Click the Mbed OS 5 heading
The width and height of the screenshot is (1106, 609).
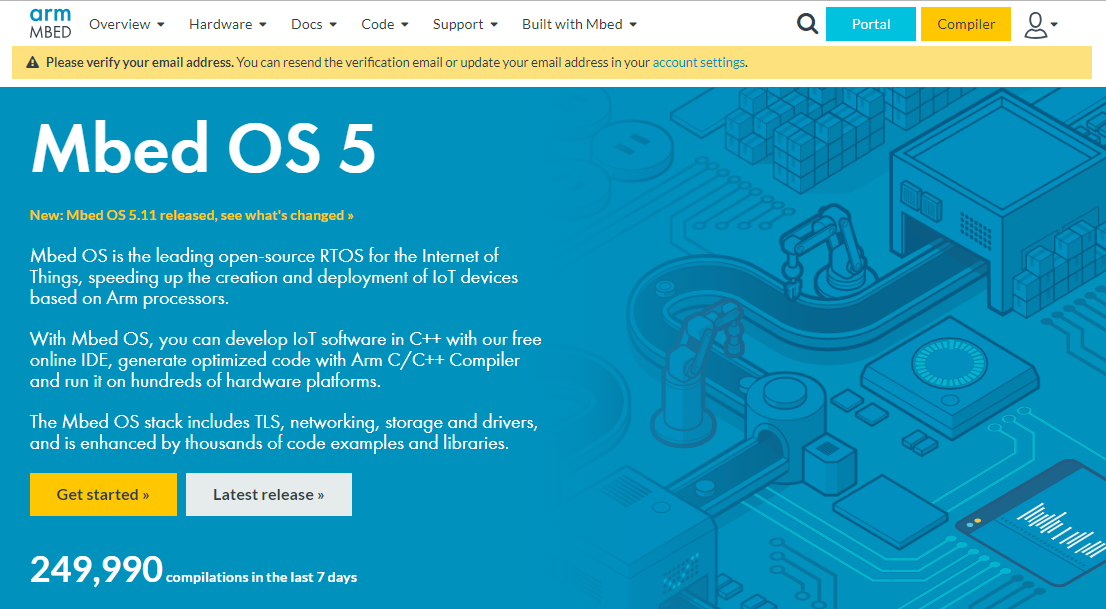point(203,150)
